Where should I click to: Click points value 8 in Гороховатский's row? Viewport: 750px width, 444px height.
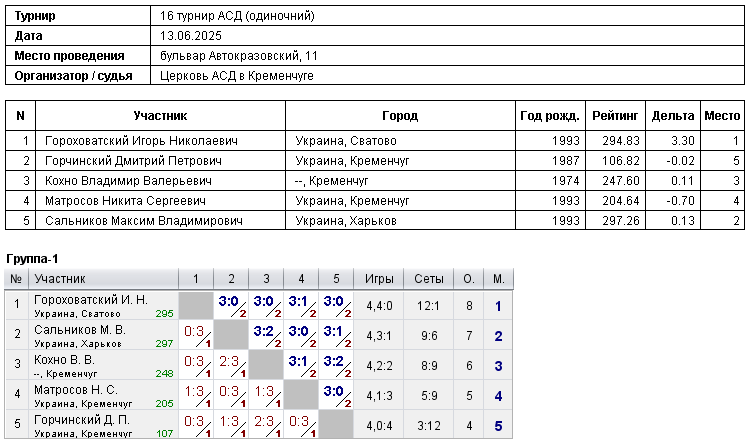[469, 306]
